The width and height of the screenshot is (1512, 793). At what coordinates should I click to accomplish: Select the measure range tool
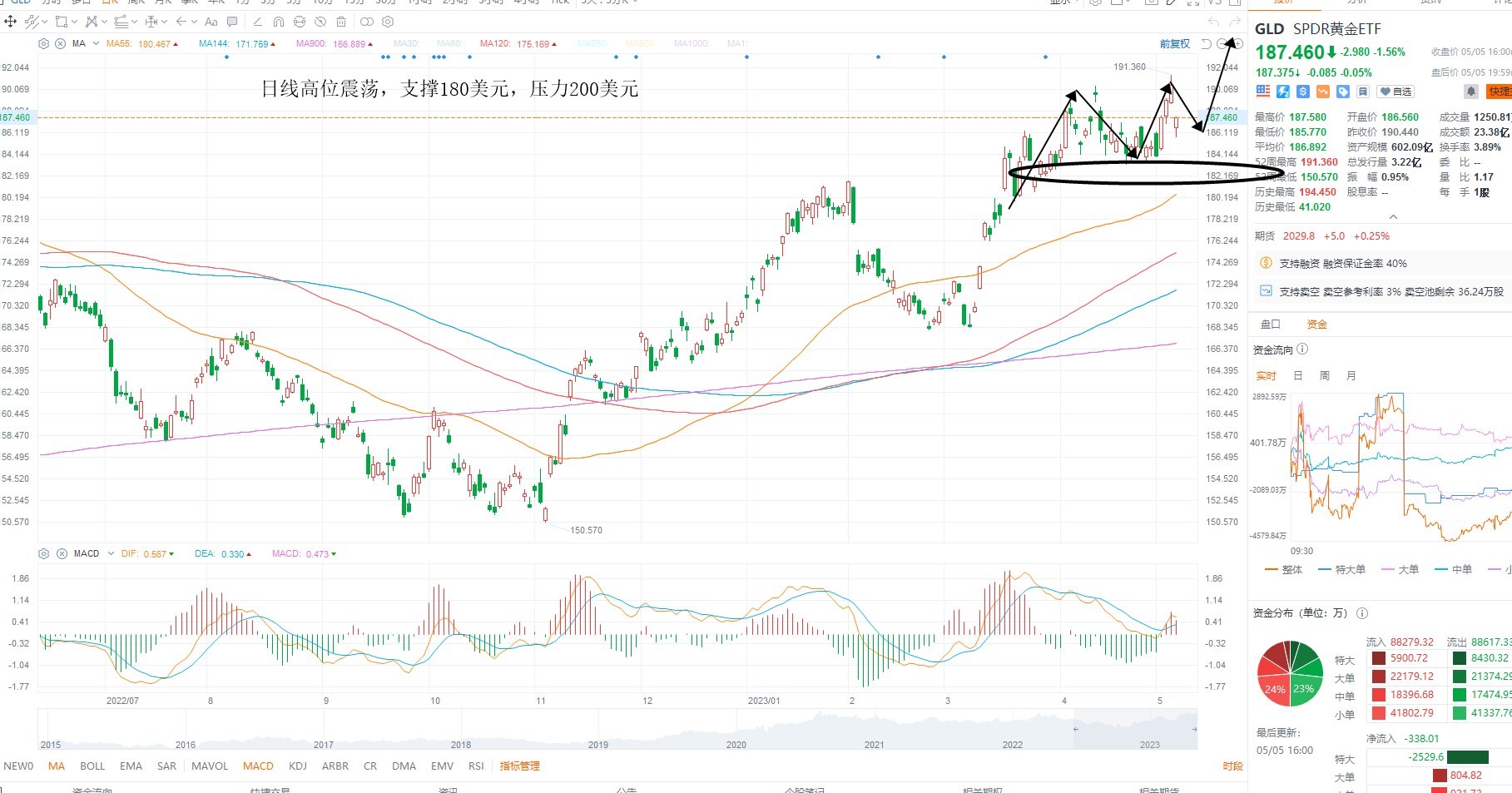tap(151, 22)
